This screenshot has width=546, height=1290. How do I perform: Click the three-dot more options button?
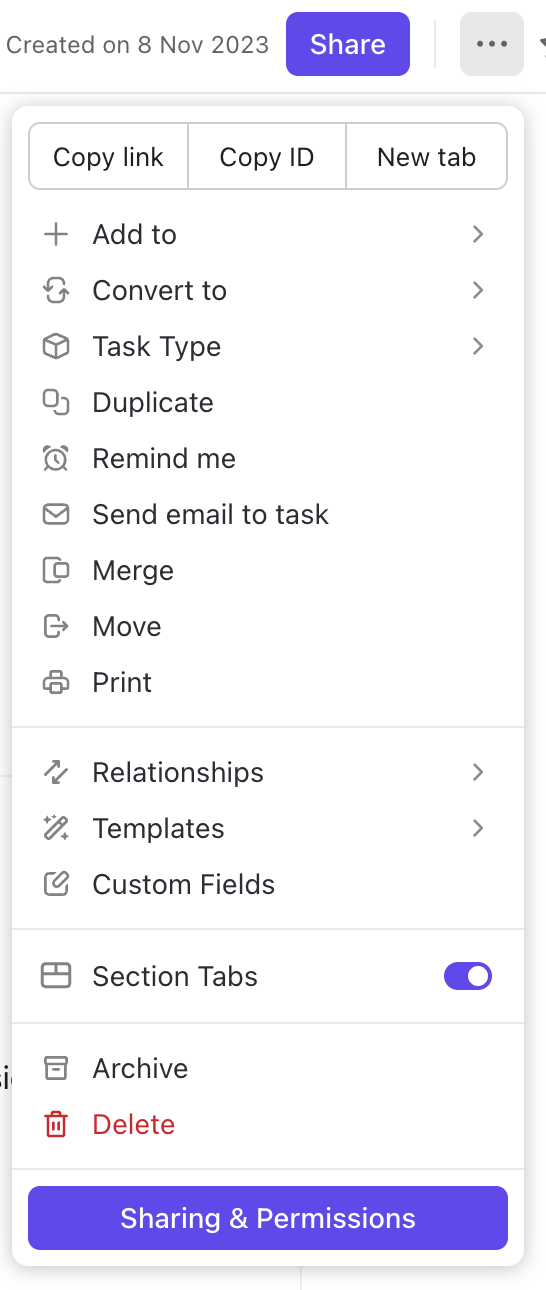492,44
